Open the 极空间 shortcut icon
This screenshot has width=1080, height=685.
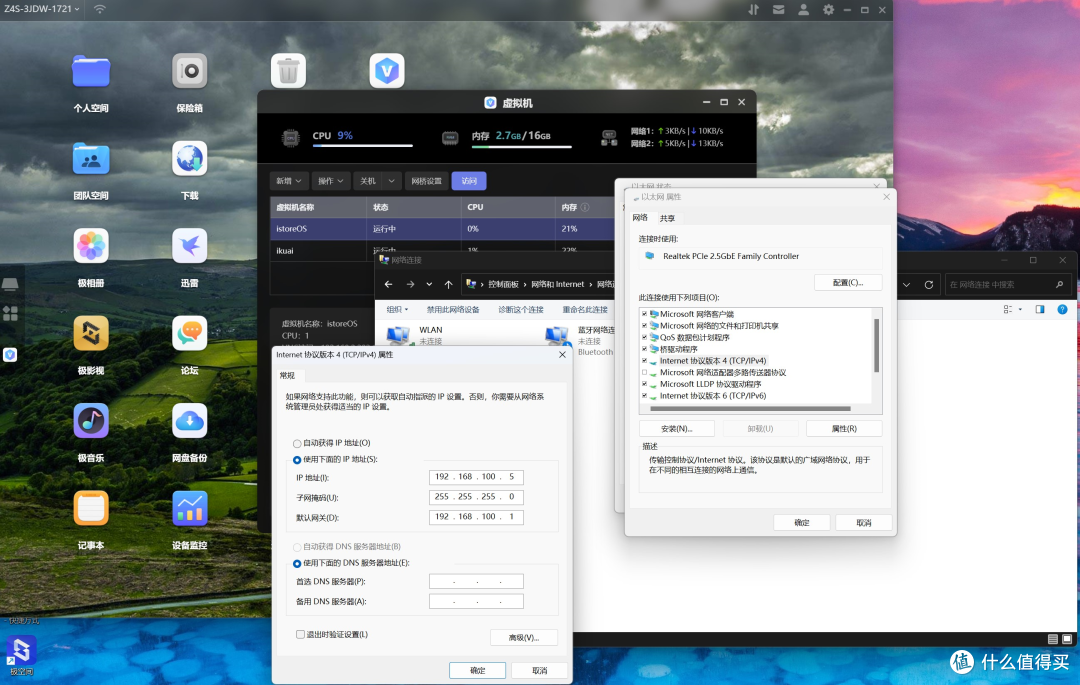pyautogui.click(x=21, y=651)
